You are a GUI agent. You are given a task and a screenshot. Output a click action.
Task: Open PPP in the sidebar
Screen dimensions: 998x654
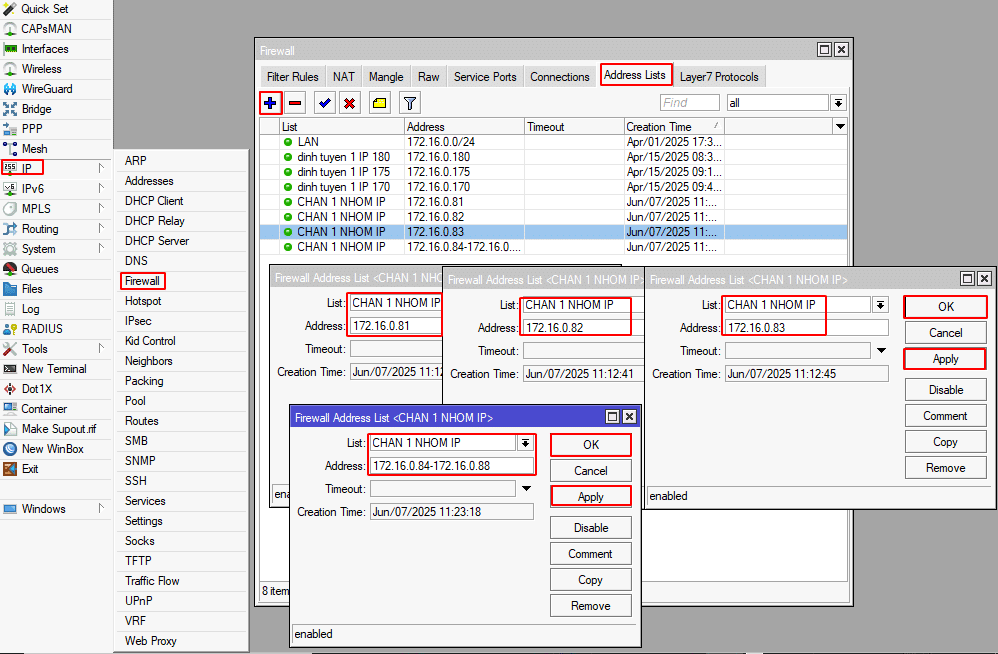coord(56,129)
